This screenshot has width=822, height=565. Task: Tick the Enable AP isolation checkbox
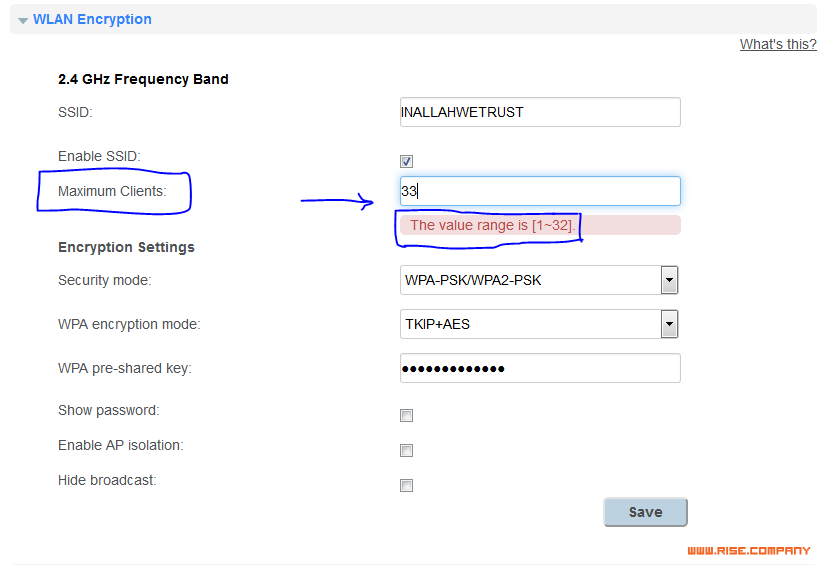pos(406,451)
